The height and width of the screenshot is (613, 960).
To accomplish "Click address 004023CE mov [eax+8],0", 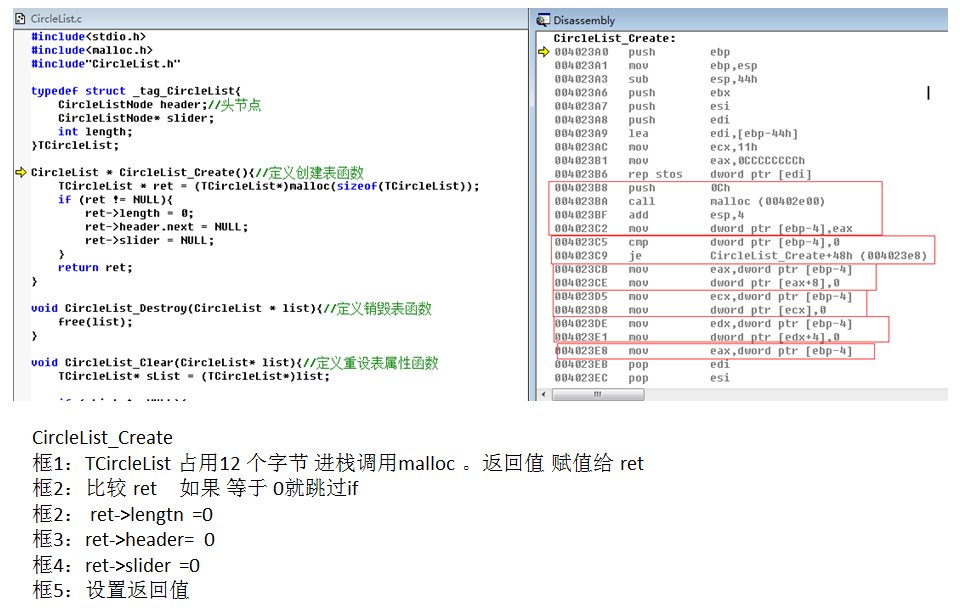I will click(x=697, y=283).
